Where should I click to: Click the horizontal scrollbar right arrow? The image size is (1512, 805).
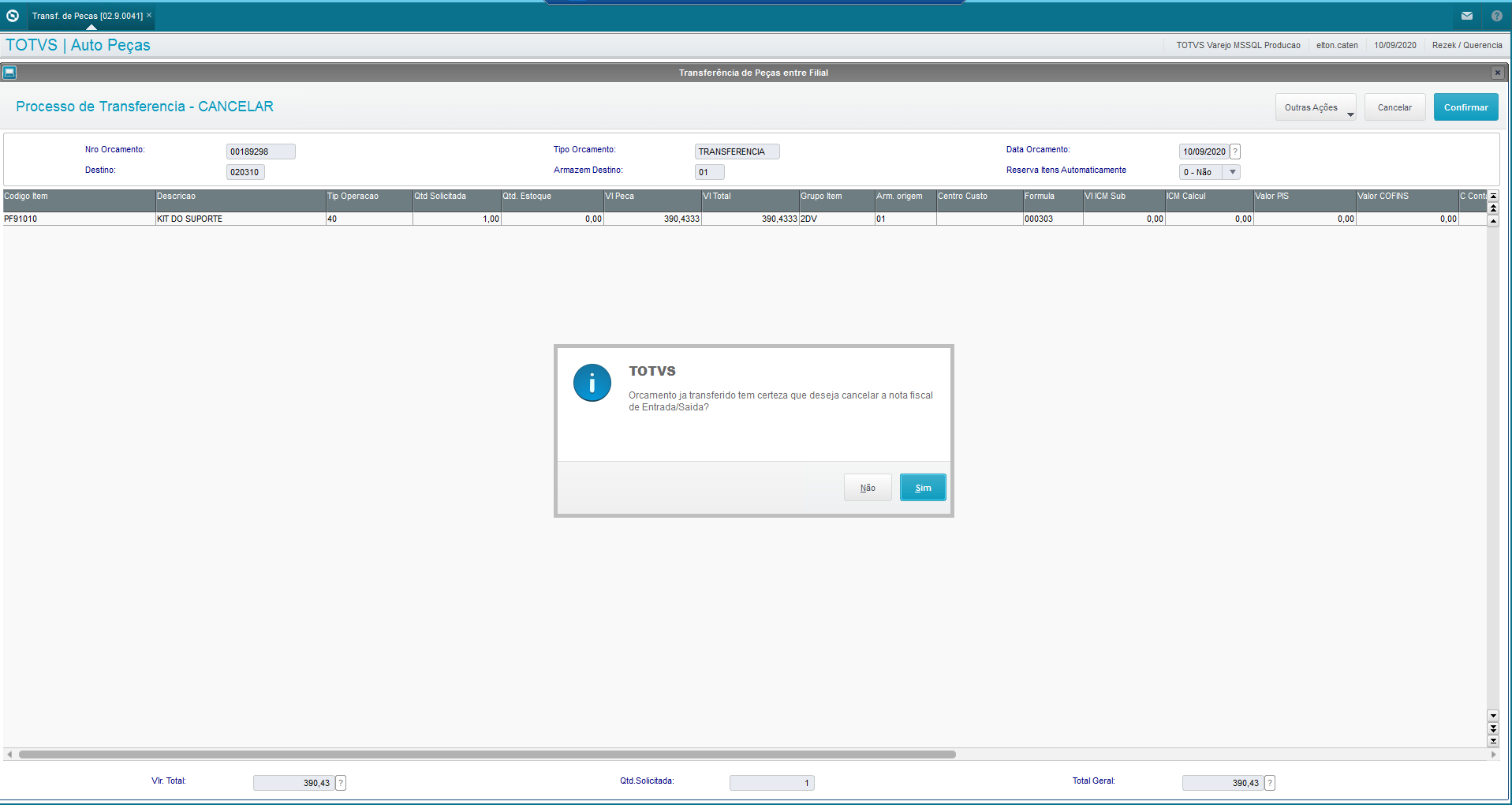coord(1493,754)
